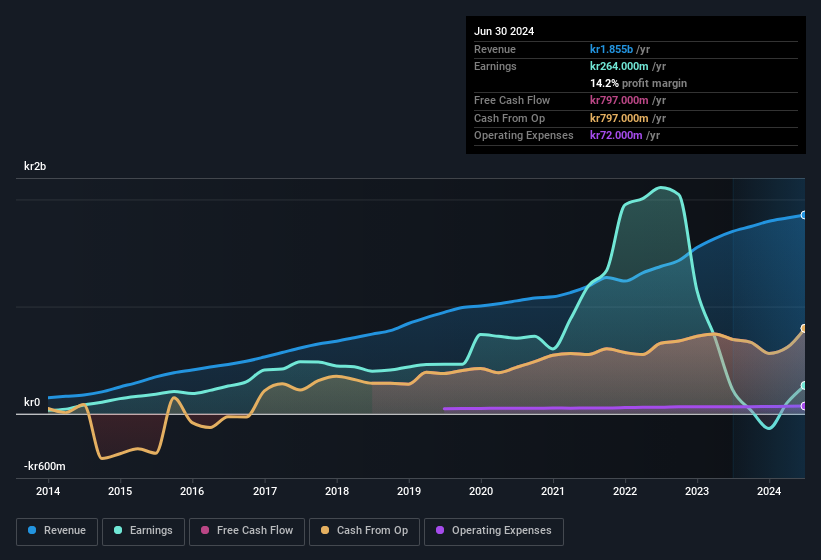Click the 2021 x-axis label
Viewport: 821px width, 560px height.
(553, 491)
